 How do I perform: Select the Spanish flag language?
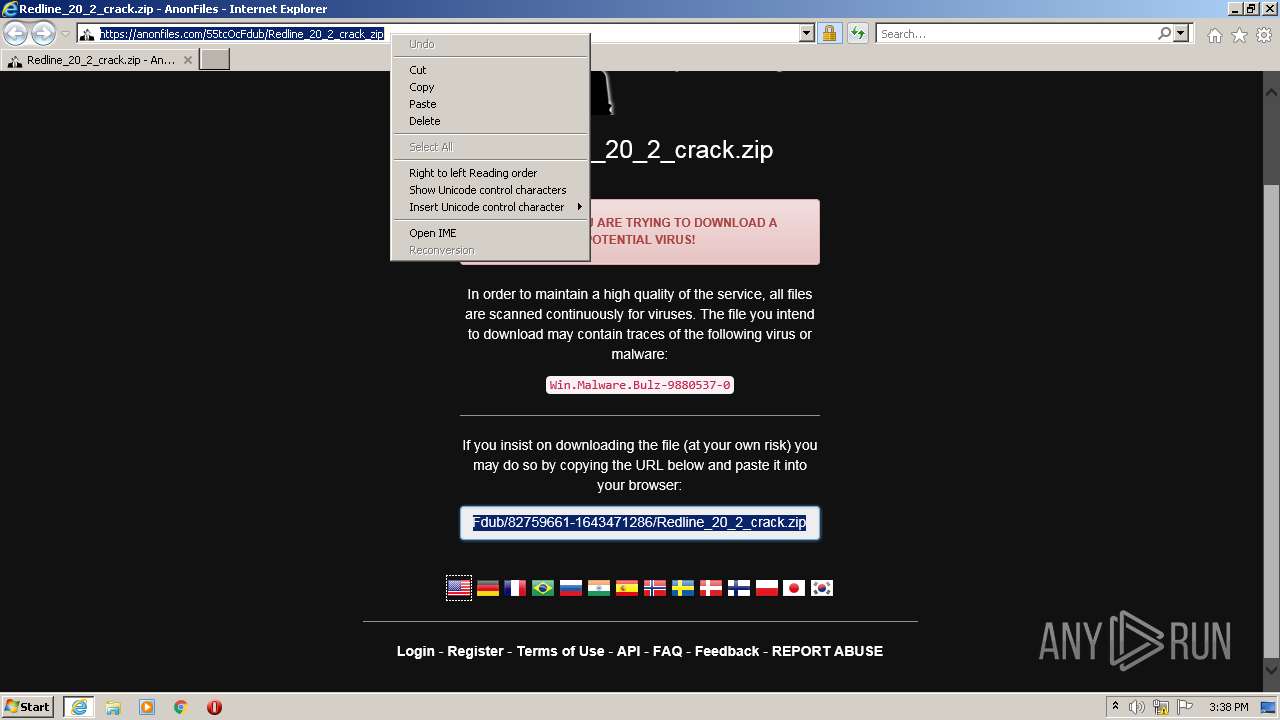coord(627,588)
